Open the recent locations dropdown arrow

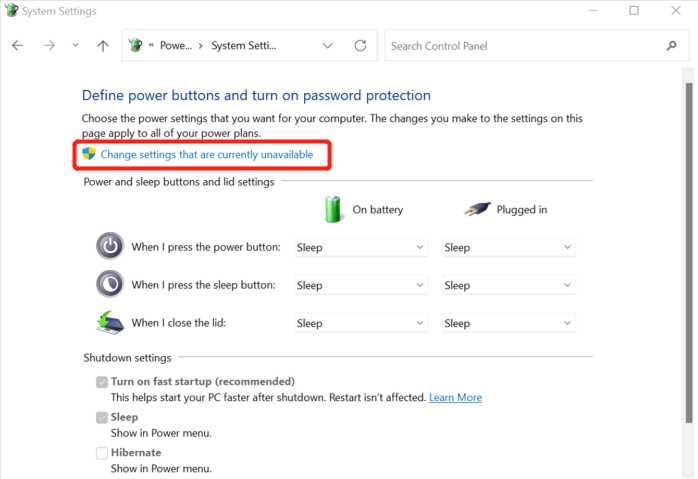point(75,46)
